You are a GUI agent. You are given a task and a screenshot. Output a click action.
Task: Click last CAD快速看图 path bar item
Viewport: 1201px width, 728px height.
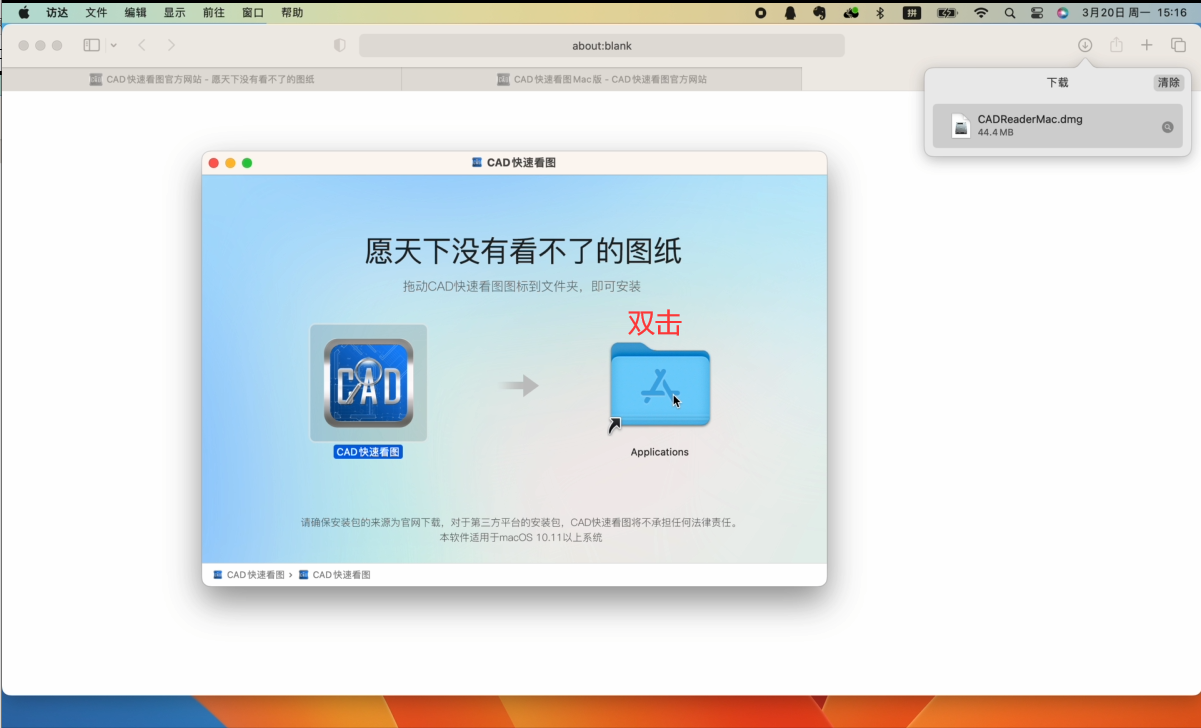(334, 575)
